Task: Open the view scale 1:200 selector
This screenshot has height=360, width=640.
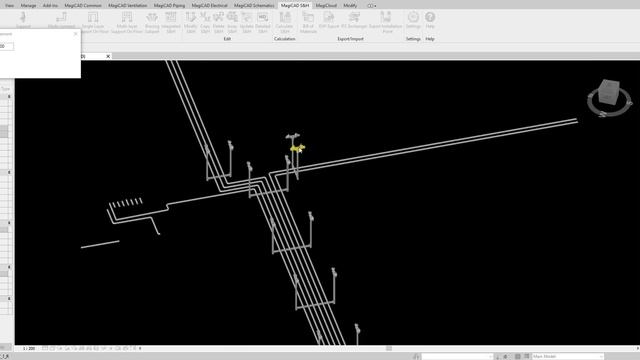Action: click(x=29, y=349)
